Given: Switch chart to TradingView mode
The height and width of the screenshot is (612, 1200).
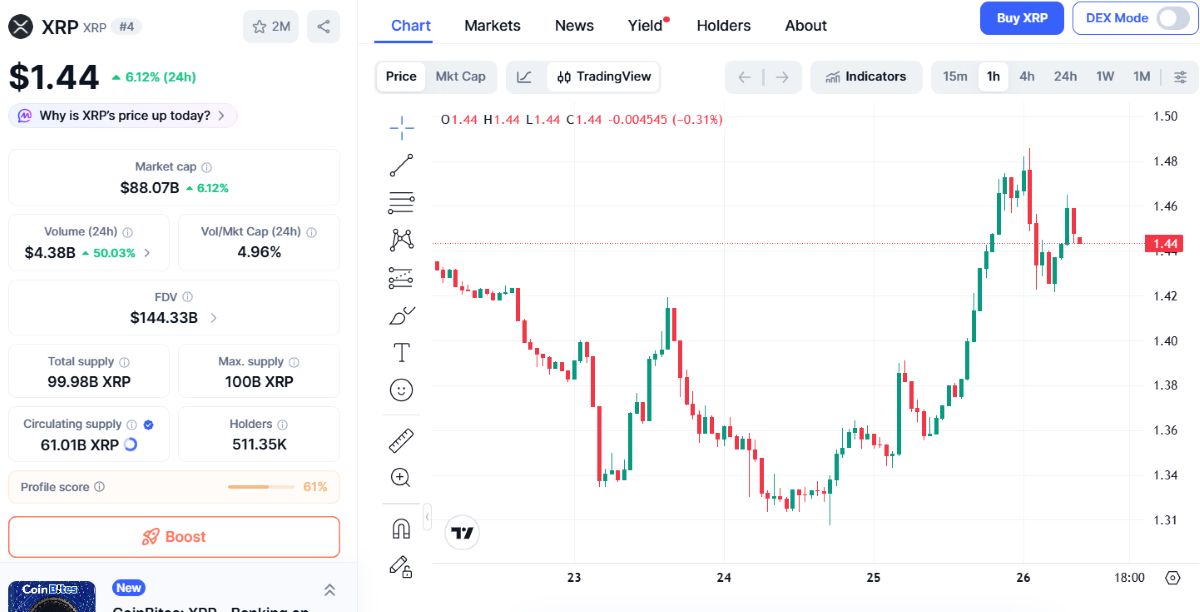Looking at the screenshot, I should click(604, 76).
